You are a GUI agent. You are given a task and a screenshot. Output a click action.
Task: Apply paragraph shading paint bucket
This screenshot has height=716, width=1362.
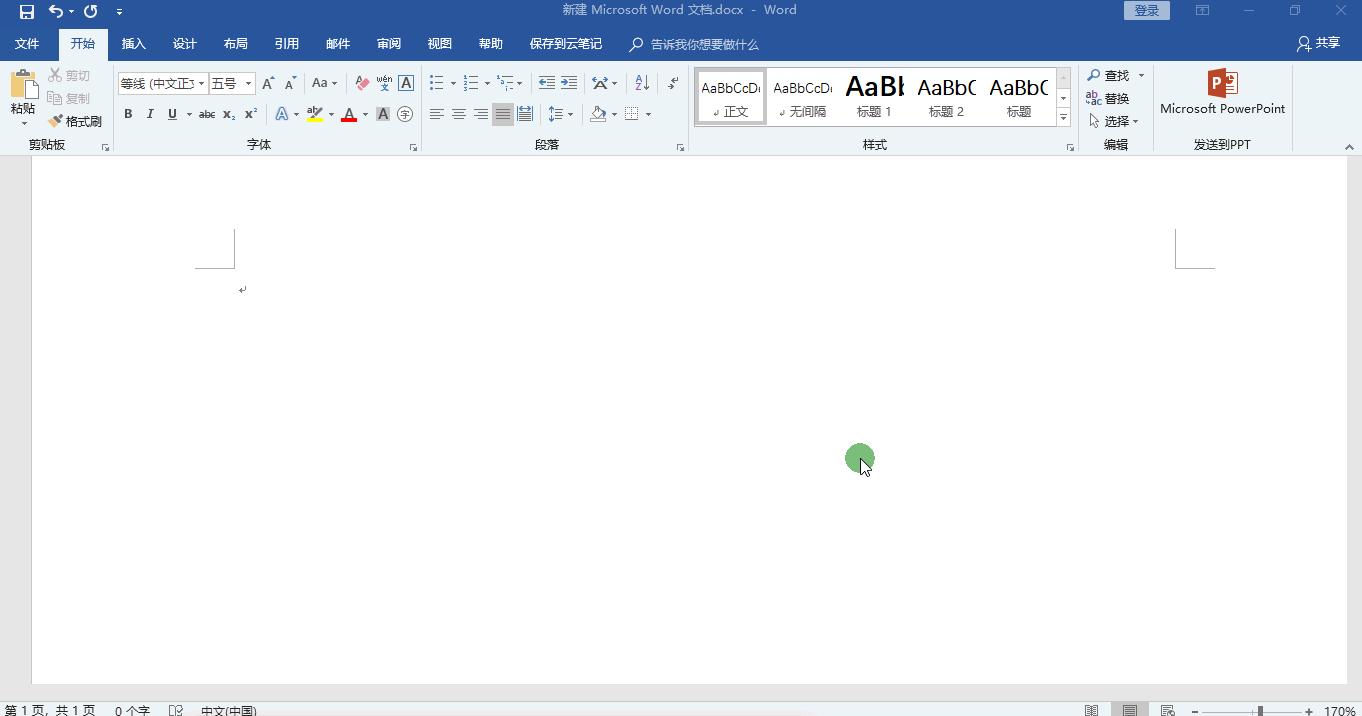coord(598,114)
